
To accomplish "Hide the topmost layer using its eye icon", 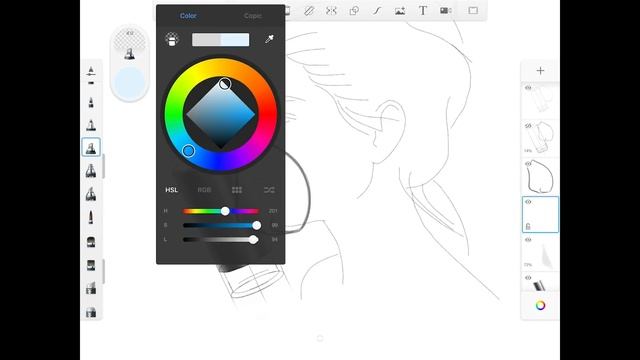I will pyautogui.click(x=528, y=88).
